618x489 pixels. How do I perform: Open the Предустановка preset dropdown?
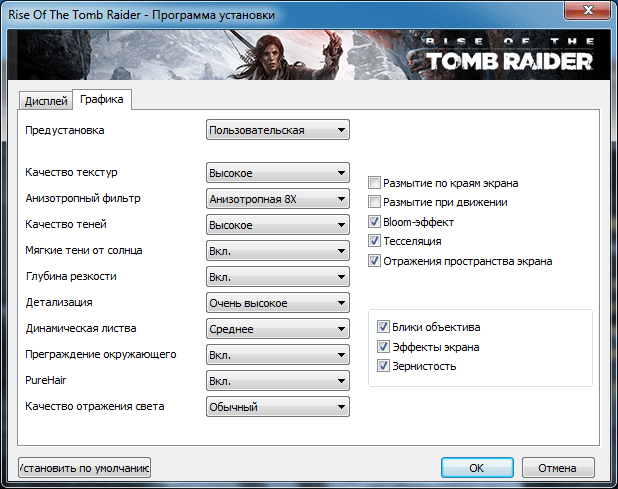[277, 130]
